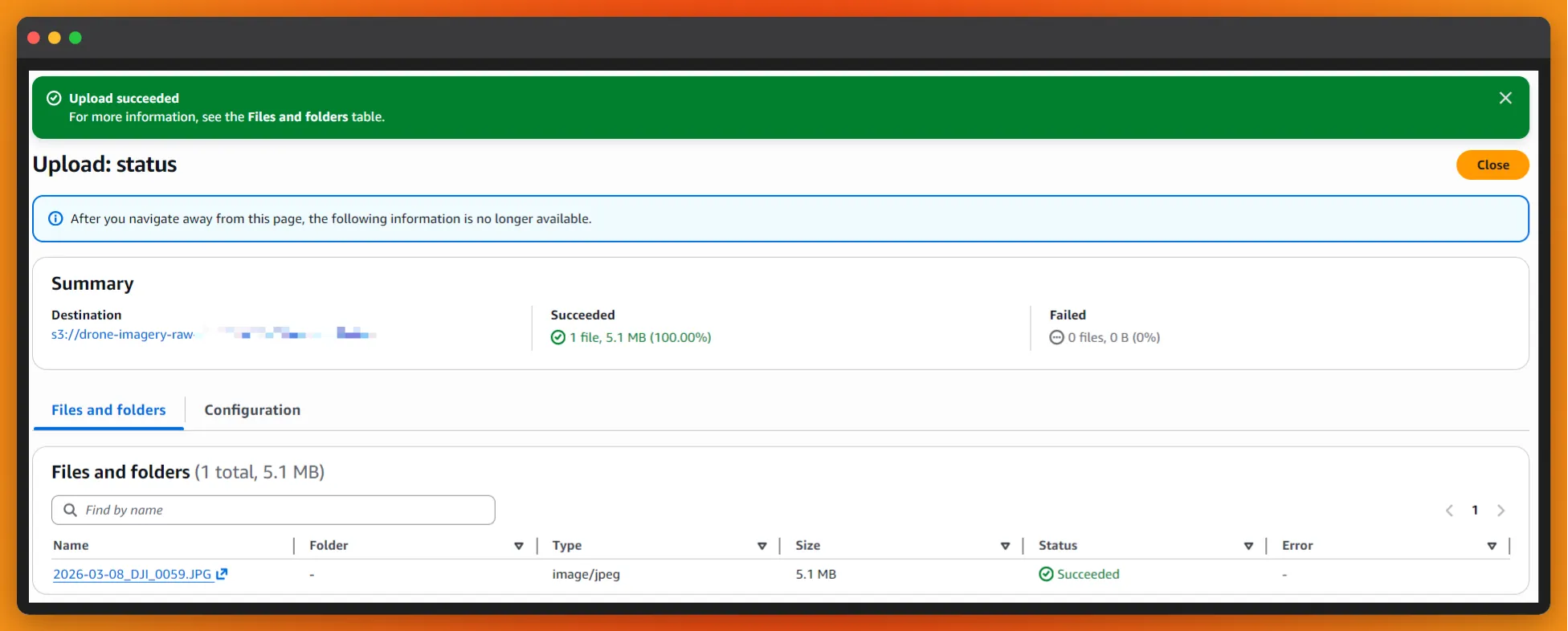Click the Succeeded status icon in file row

tap(1046, 574)
